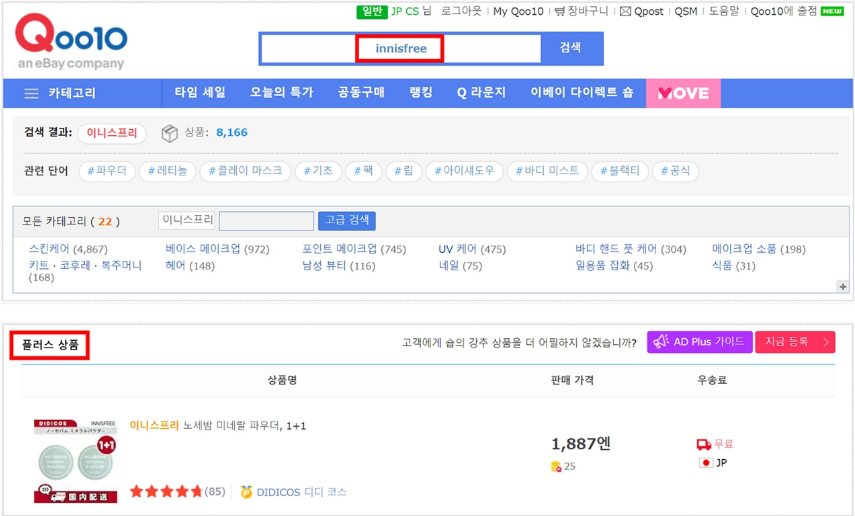The width and height of the screenshot is (855, 516).
Task: Click the Qpost envelope icon
Action: (625, 11)
